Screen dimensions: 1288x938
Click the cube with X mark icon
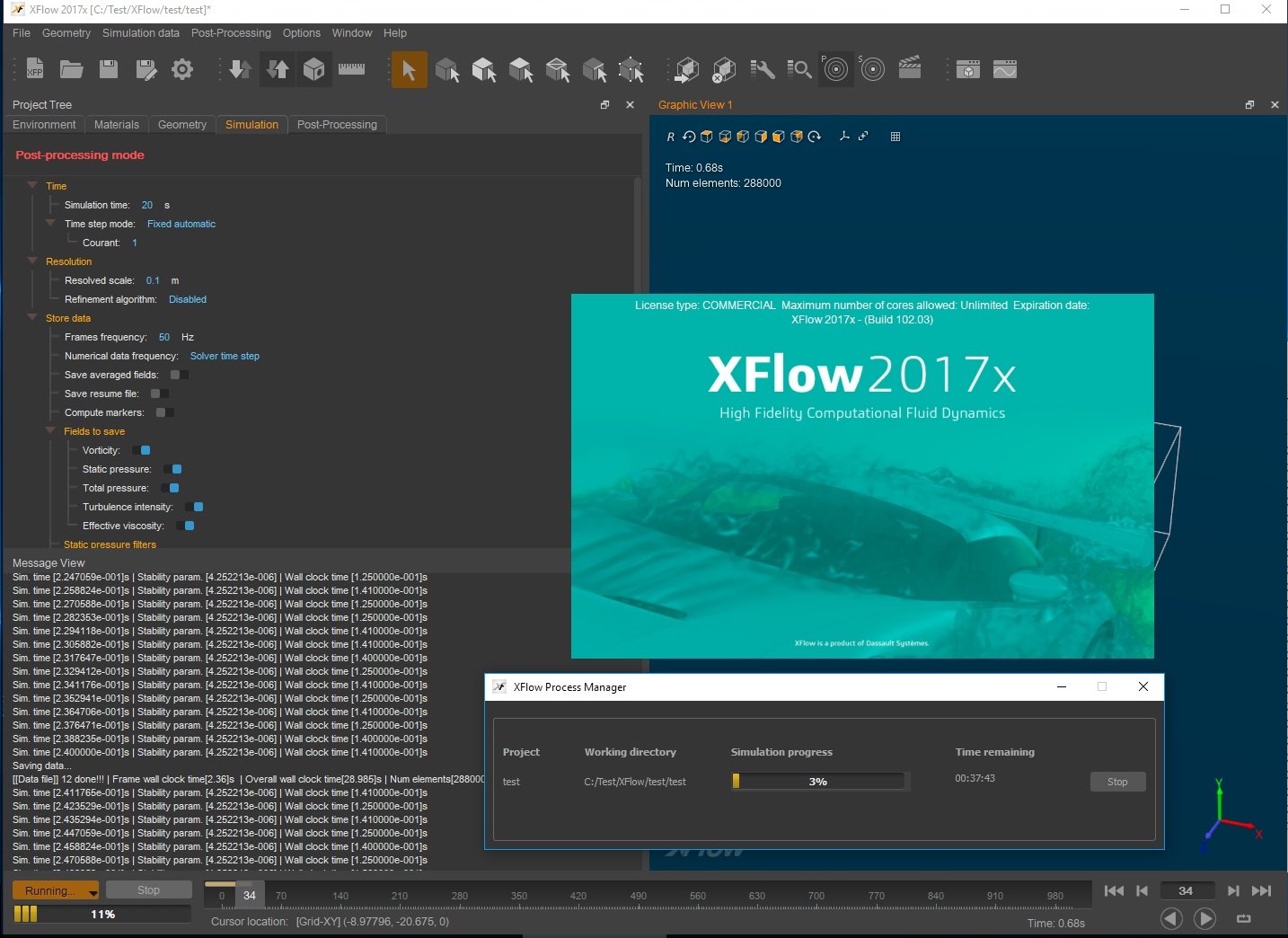pyautogui.click(x=724, y=69)
